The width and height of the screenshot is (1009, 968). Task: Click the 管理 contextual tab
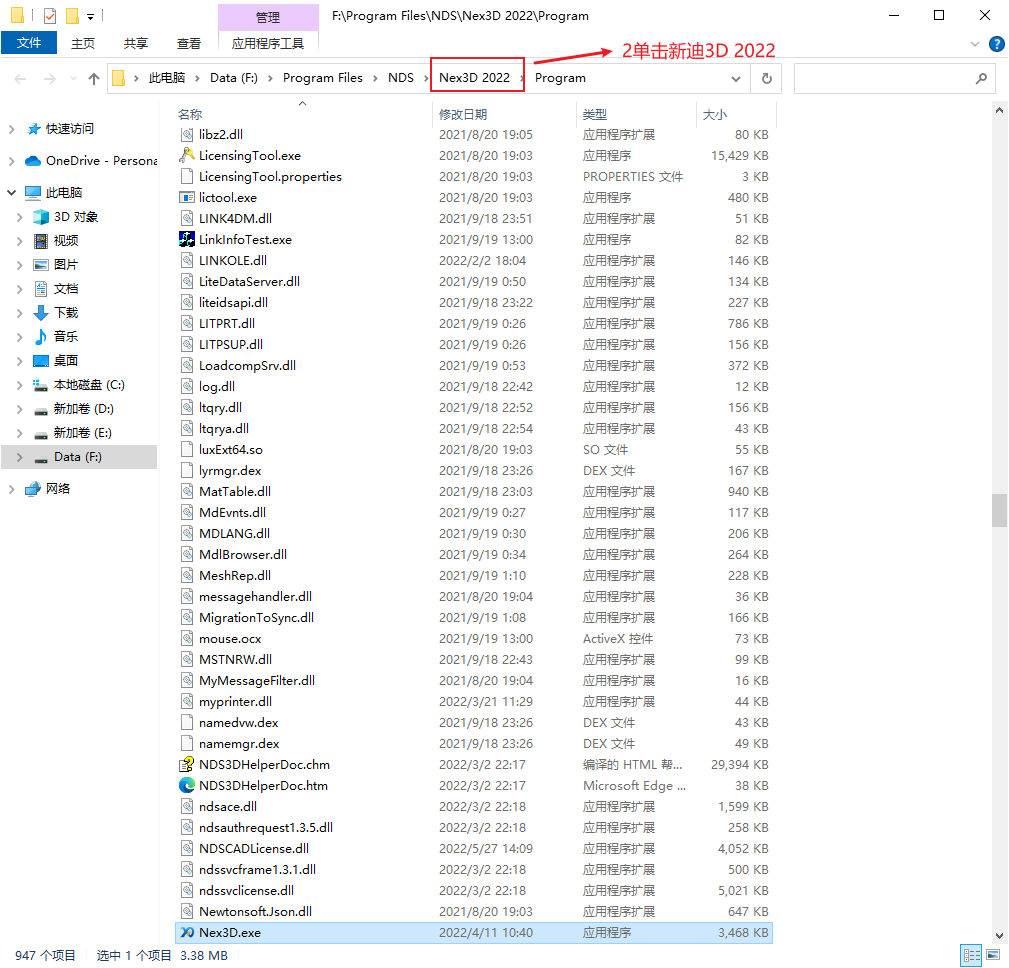[268, 17]
